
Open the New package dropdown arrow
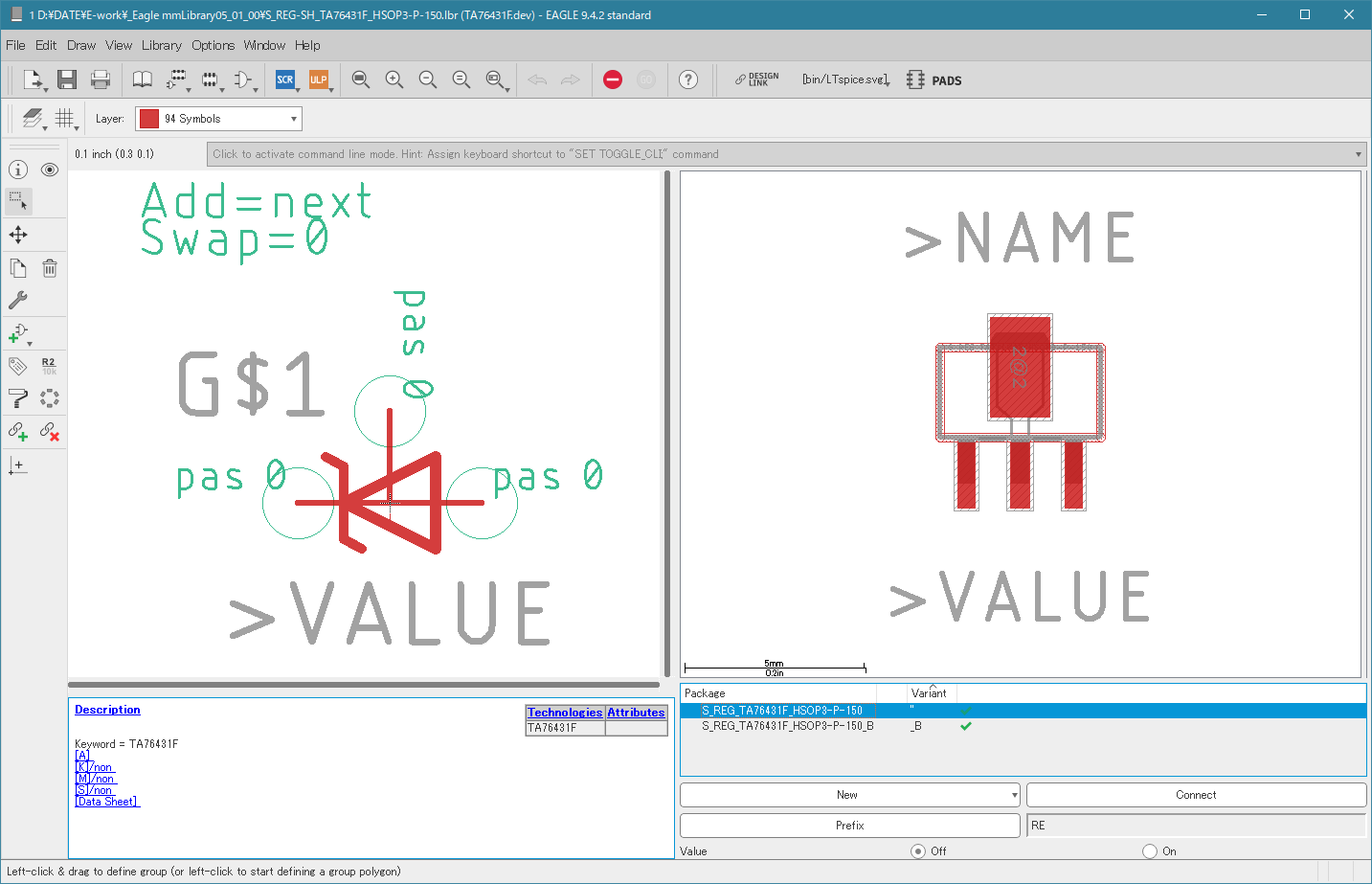click(x=1014, y=795)
